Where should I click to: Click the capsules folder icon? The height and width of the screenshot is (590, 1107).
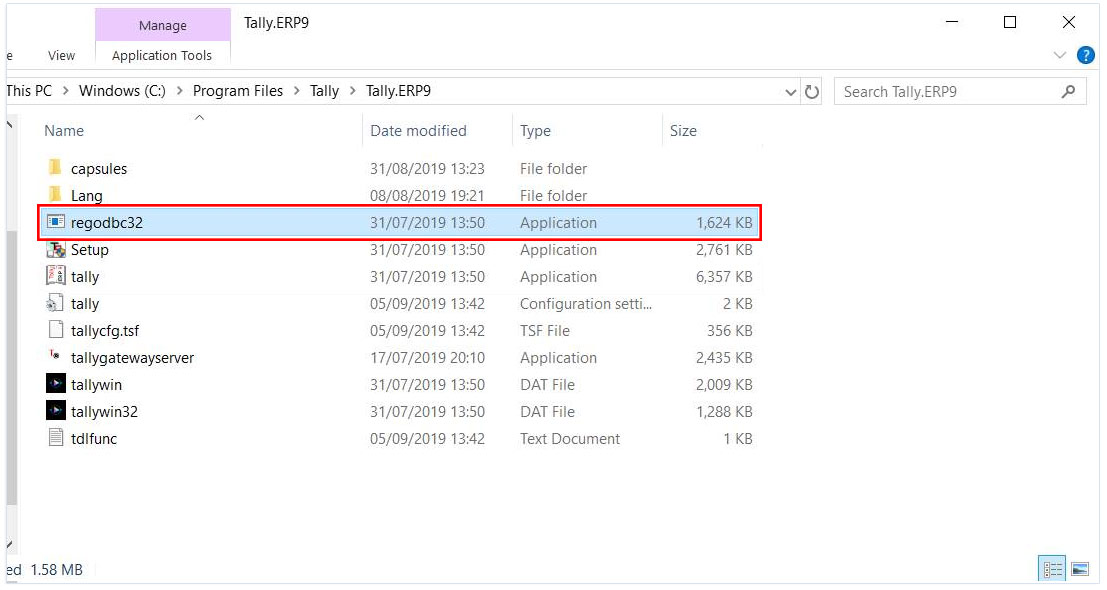pyautogui.click(x=55, y=168)
